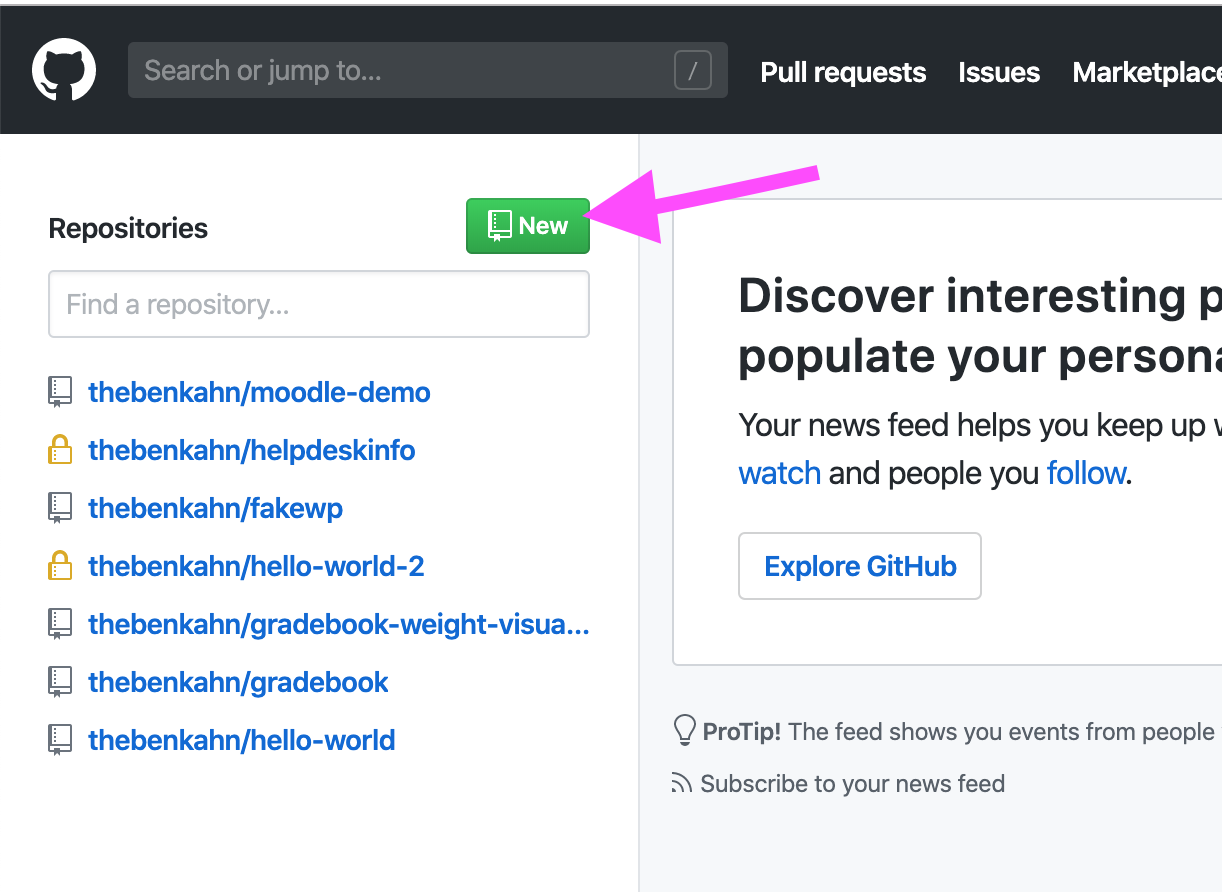Click the green New repository button

coord(527,226)
